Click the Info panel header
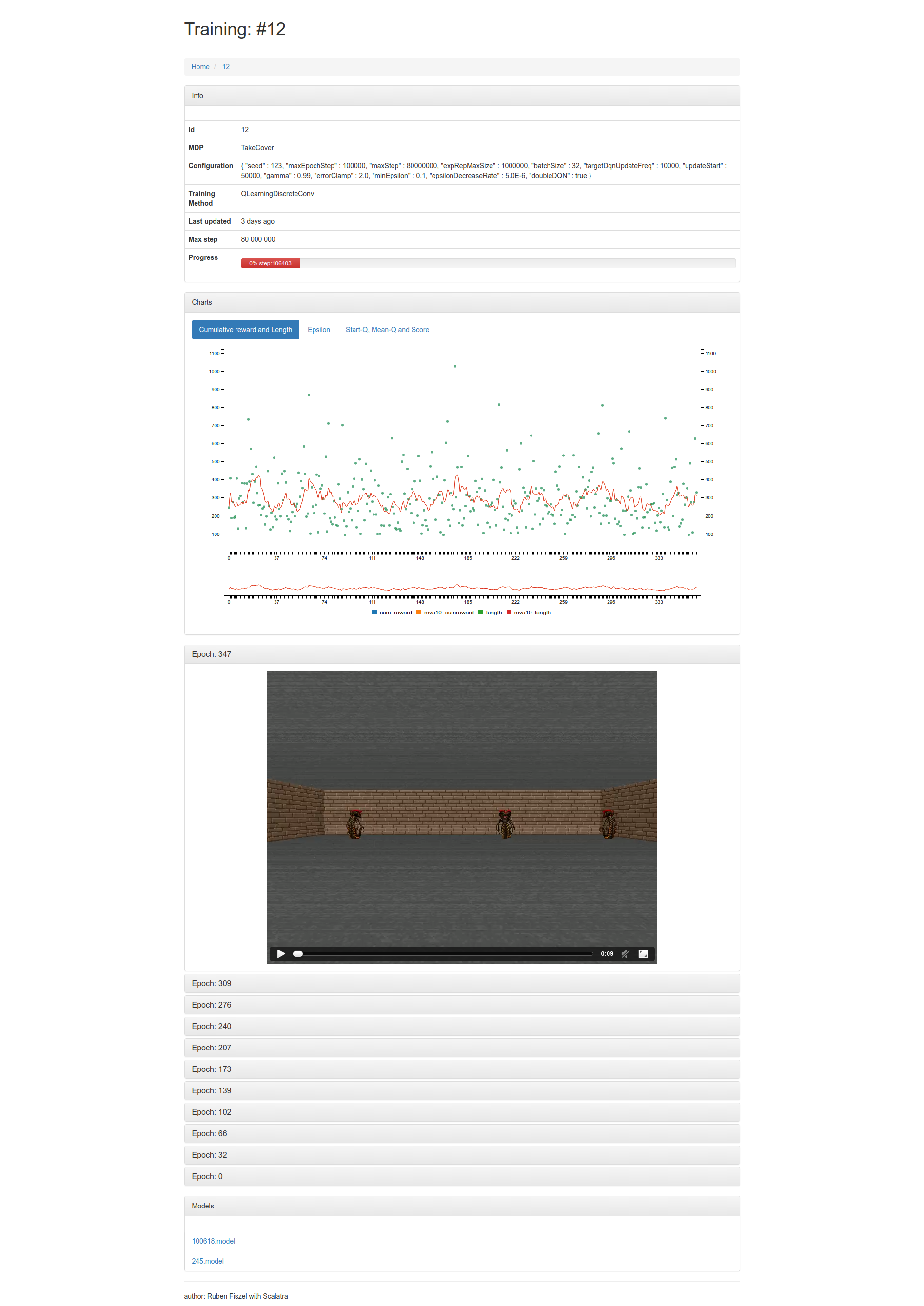Viewport: 924px width, 1306px height. coord(462,96)
